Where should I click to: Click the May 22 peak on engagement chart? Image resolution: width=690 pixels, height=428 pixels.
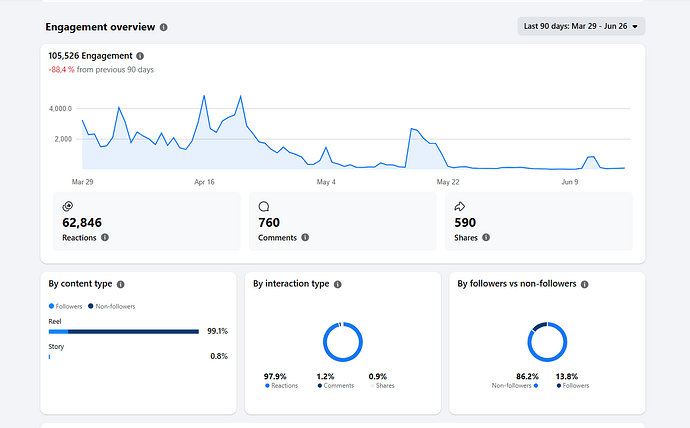(x=411, y=128)
